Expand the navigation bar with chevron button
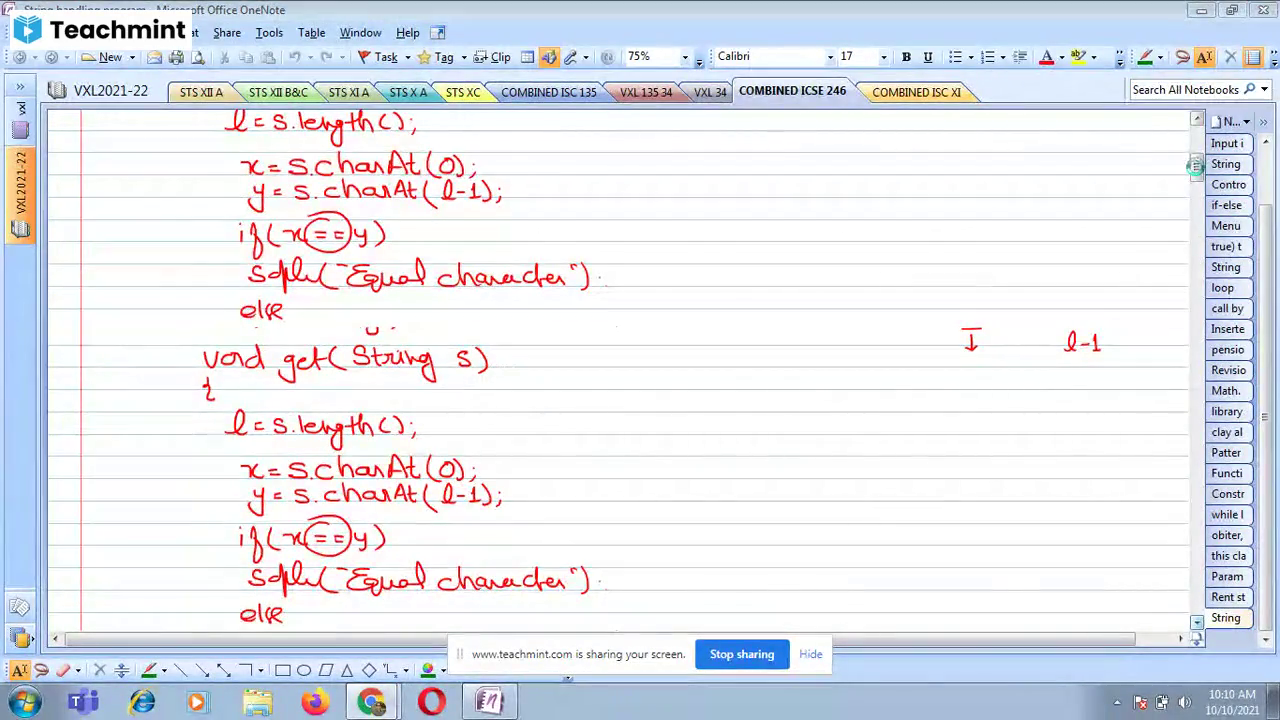The height and width of the screenshot is (720, 1280). coord(20,87)
